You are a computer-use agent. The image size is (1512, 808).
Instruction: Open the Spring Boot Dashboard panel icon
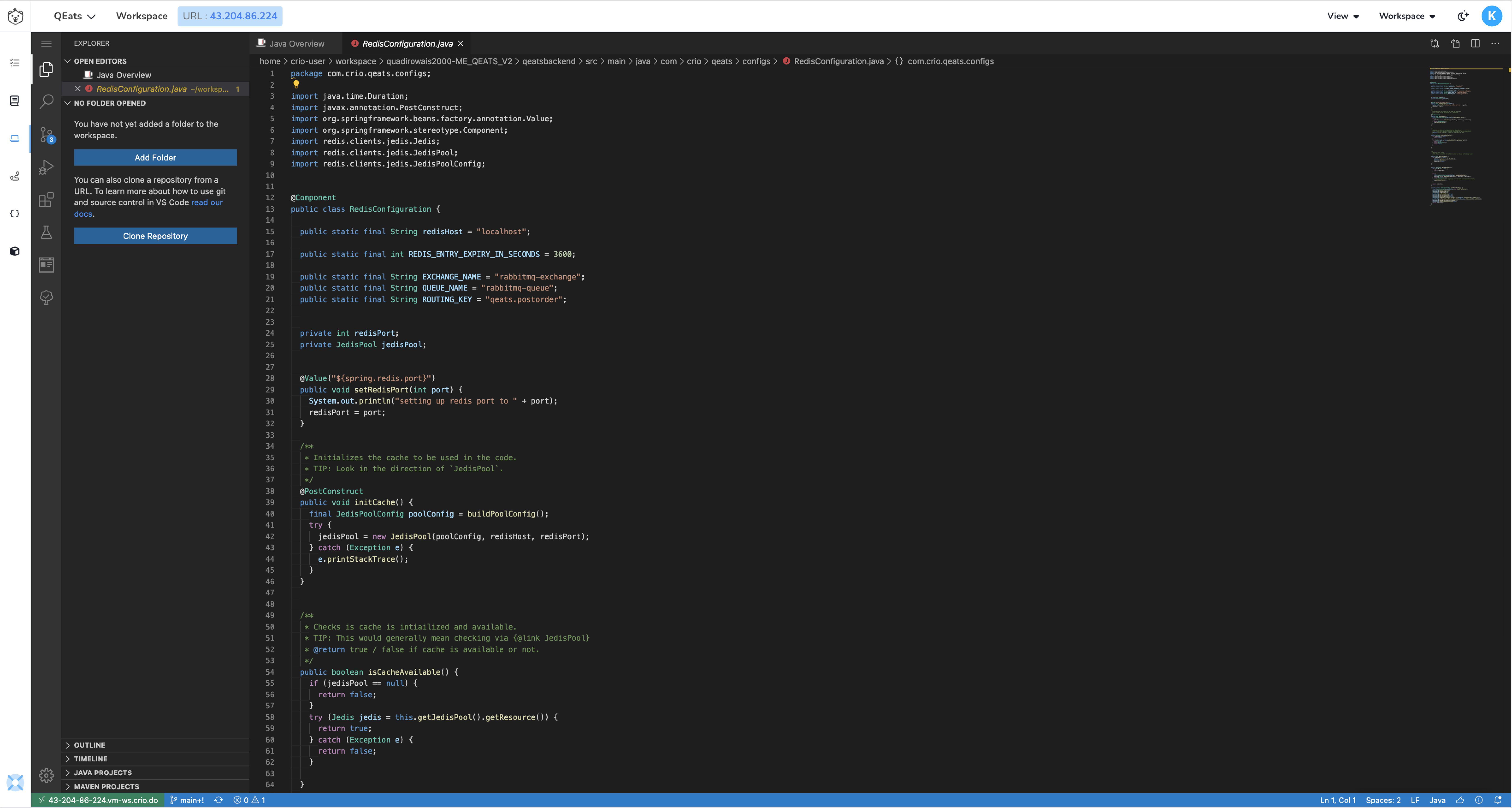click(46, 265)
